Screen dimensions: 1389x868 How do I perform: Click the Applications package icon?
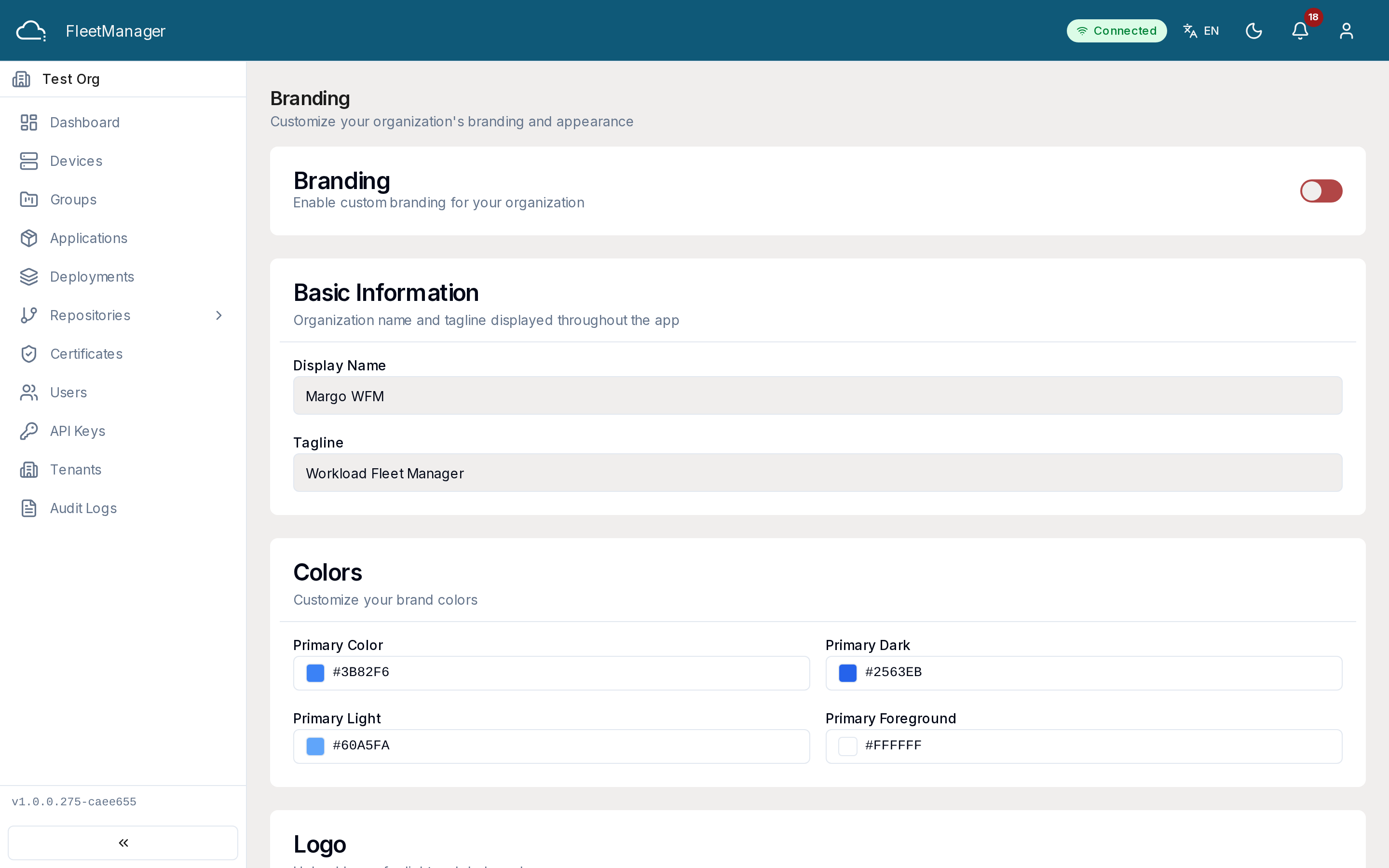(x=29, y=238)
